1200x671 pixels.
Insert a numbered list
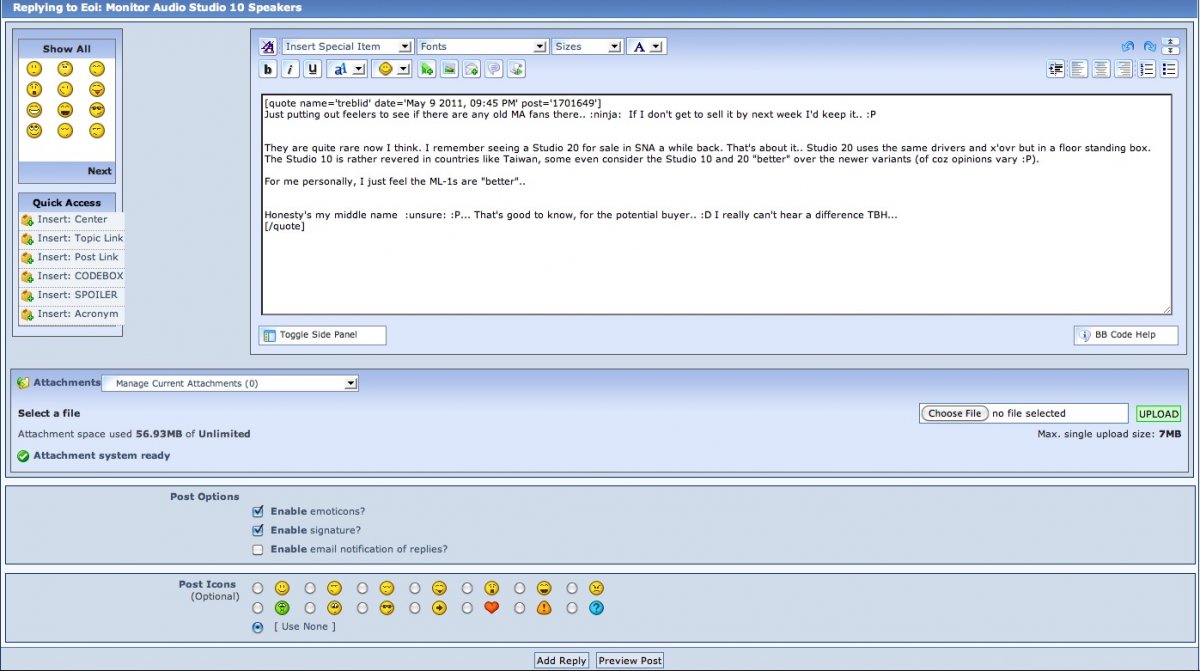coord(1147,69)
